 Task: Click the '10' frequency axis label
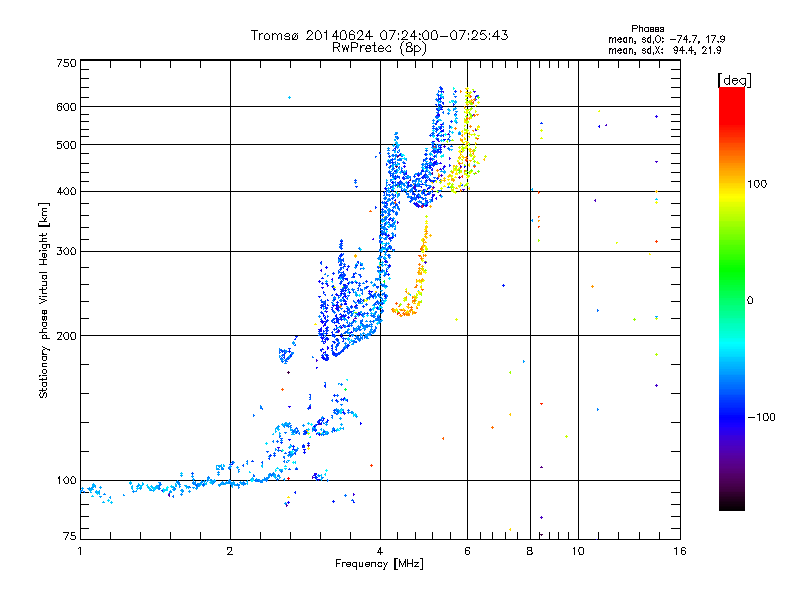(578, 551)
